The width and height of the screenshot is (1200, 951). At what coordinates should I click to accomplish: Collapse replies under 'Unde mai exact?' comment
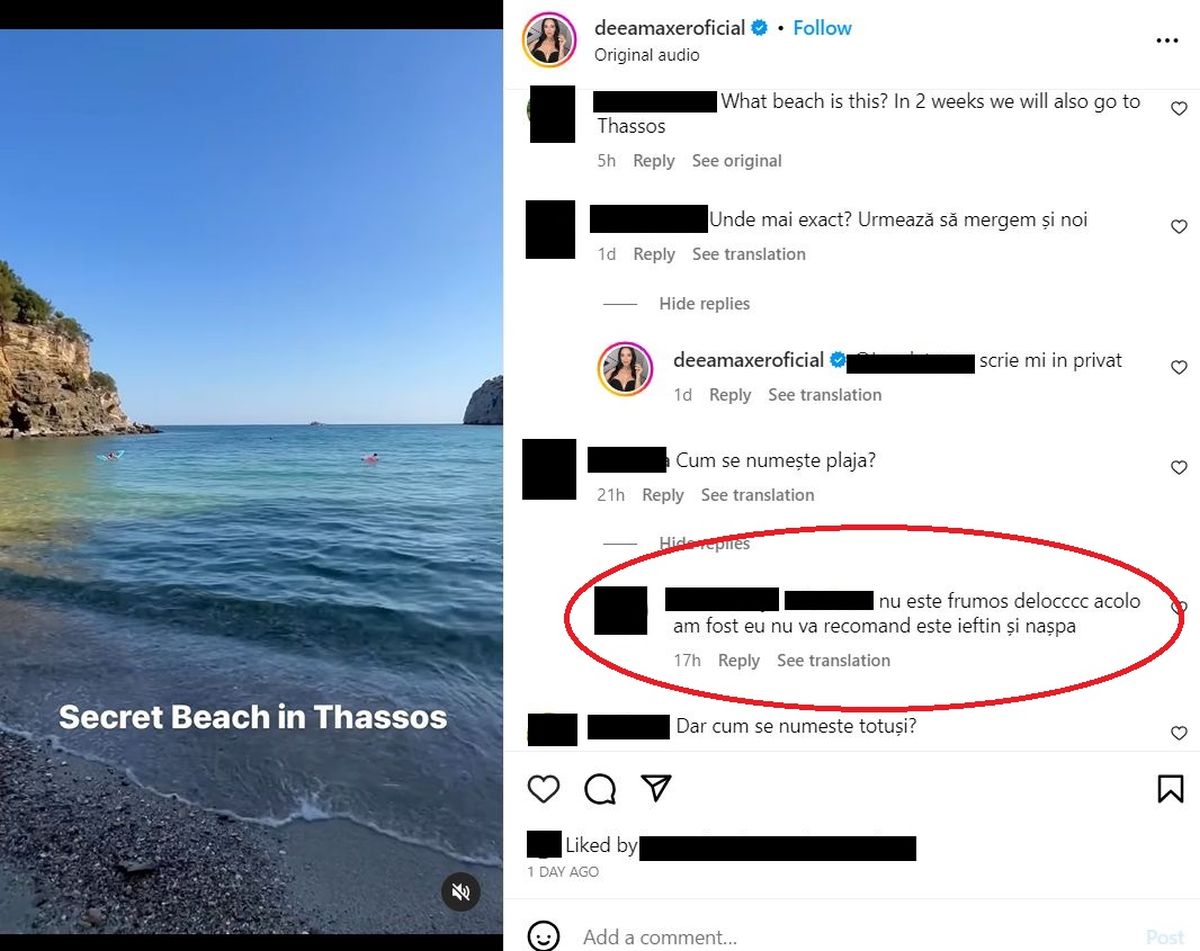coord(704,304)
